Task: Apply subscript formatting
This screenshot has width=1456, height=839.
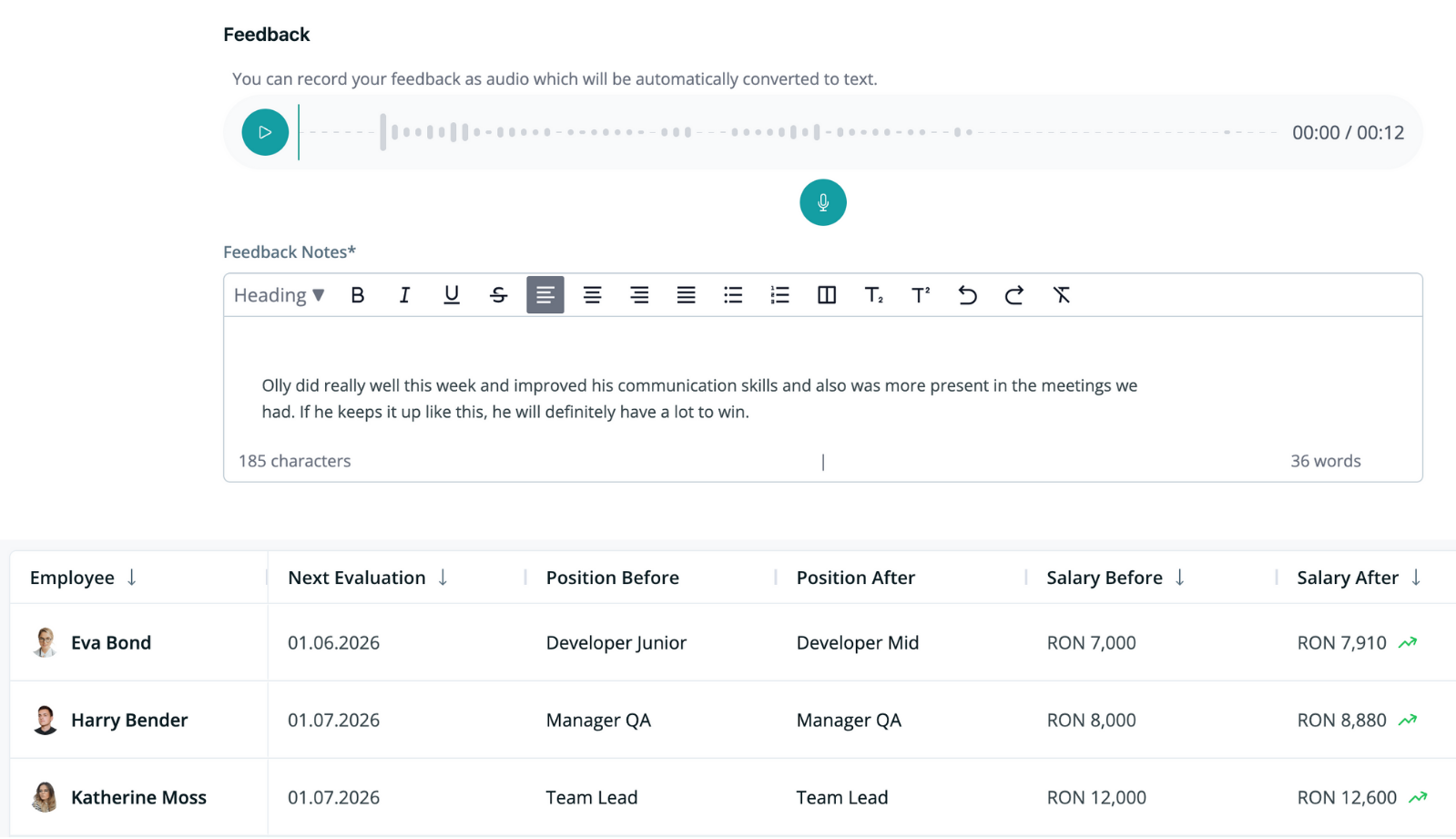Action: pos(873,295)
